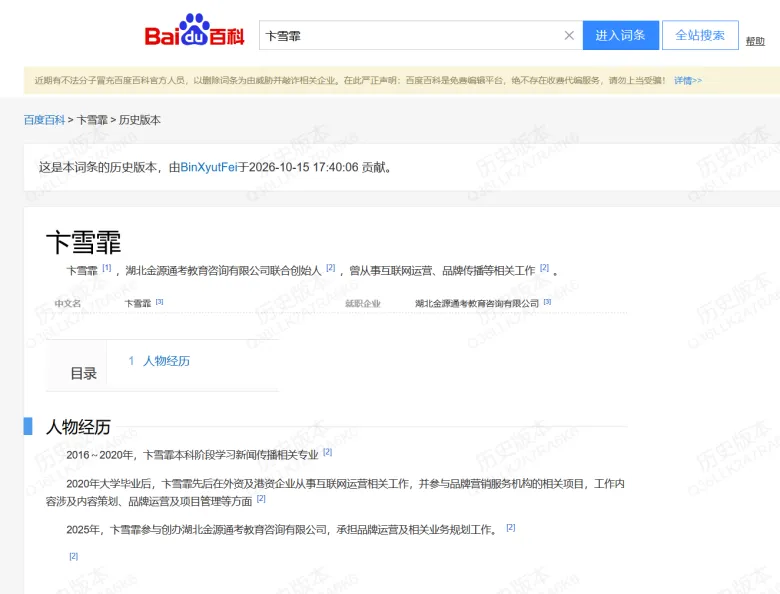
Task: Click the timestamp 2026-10-15 17:40:06
Action: tap(303, 167)
